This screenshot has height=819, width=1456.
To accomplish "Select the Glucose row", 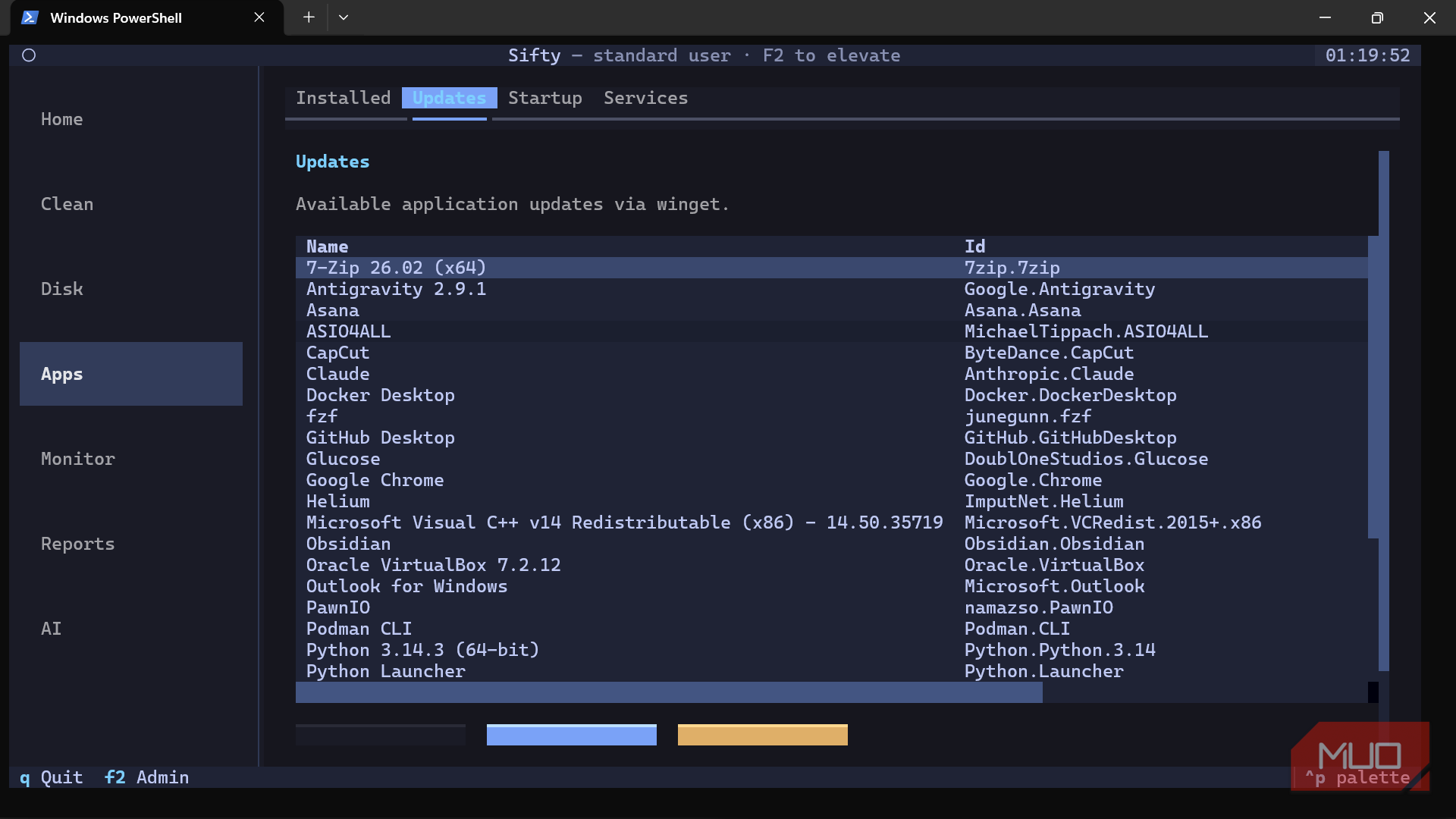I will [832, 459].
